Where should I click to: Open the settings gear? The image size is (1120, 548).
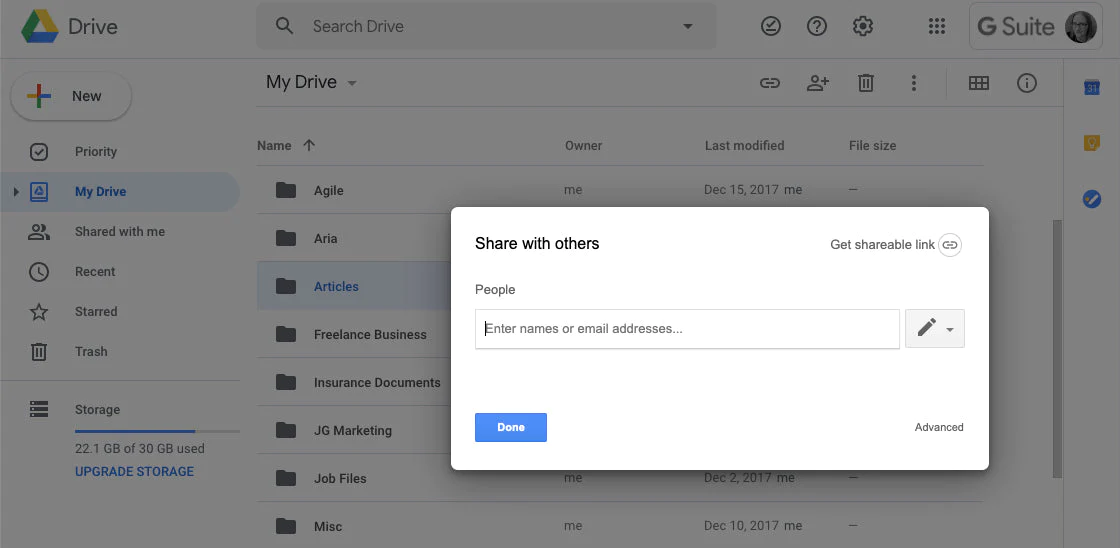pyautogui.click(x=863, y=26)
